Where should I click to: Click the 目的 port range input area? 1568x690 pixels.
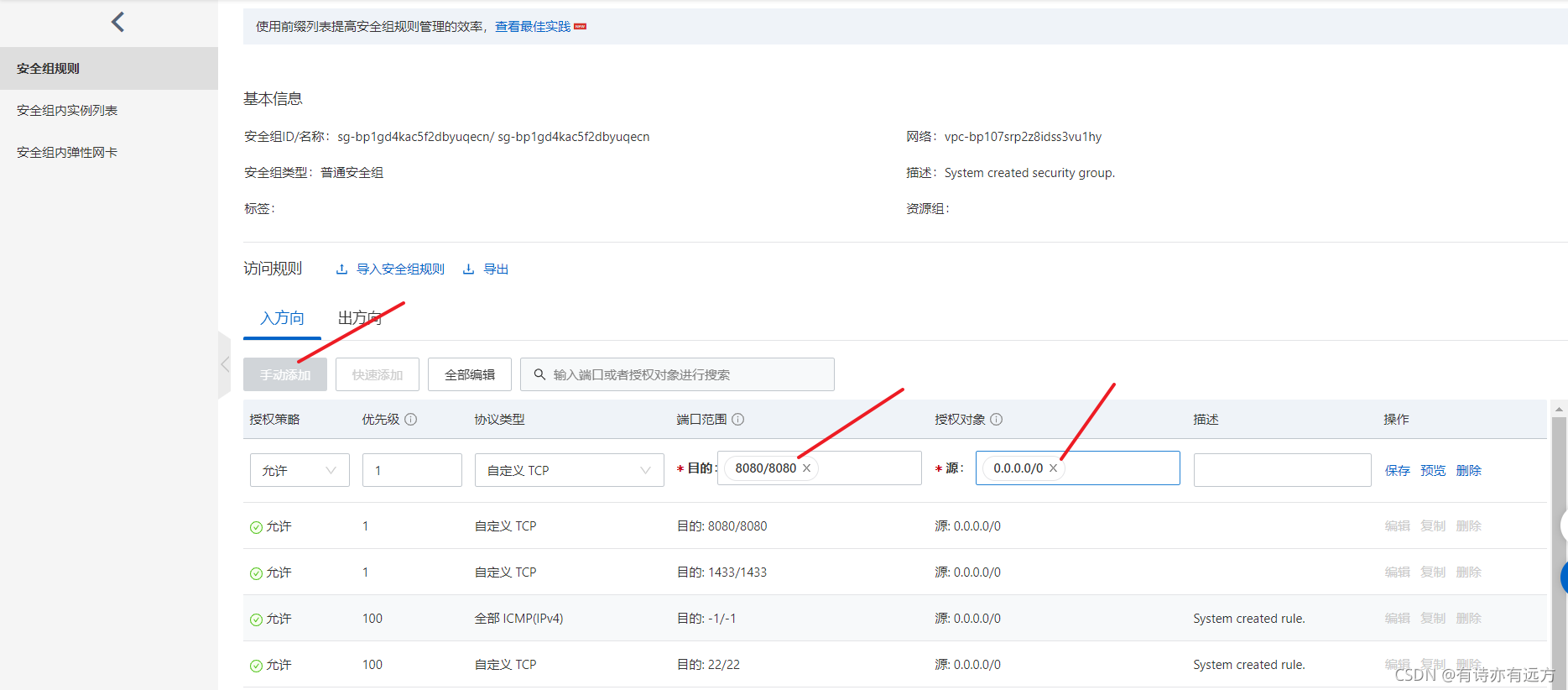point(820,468)
